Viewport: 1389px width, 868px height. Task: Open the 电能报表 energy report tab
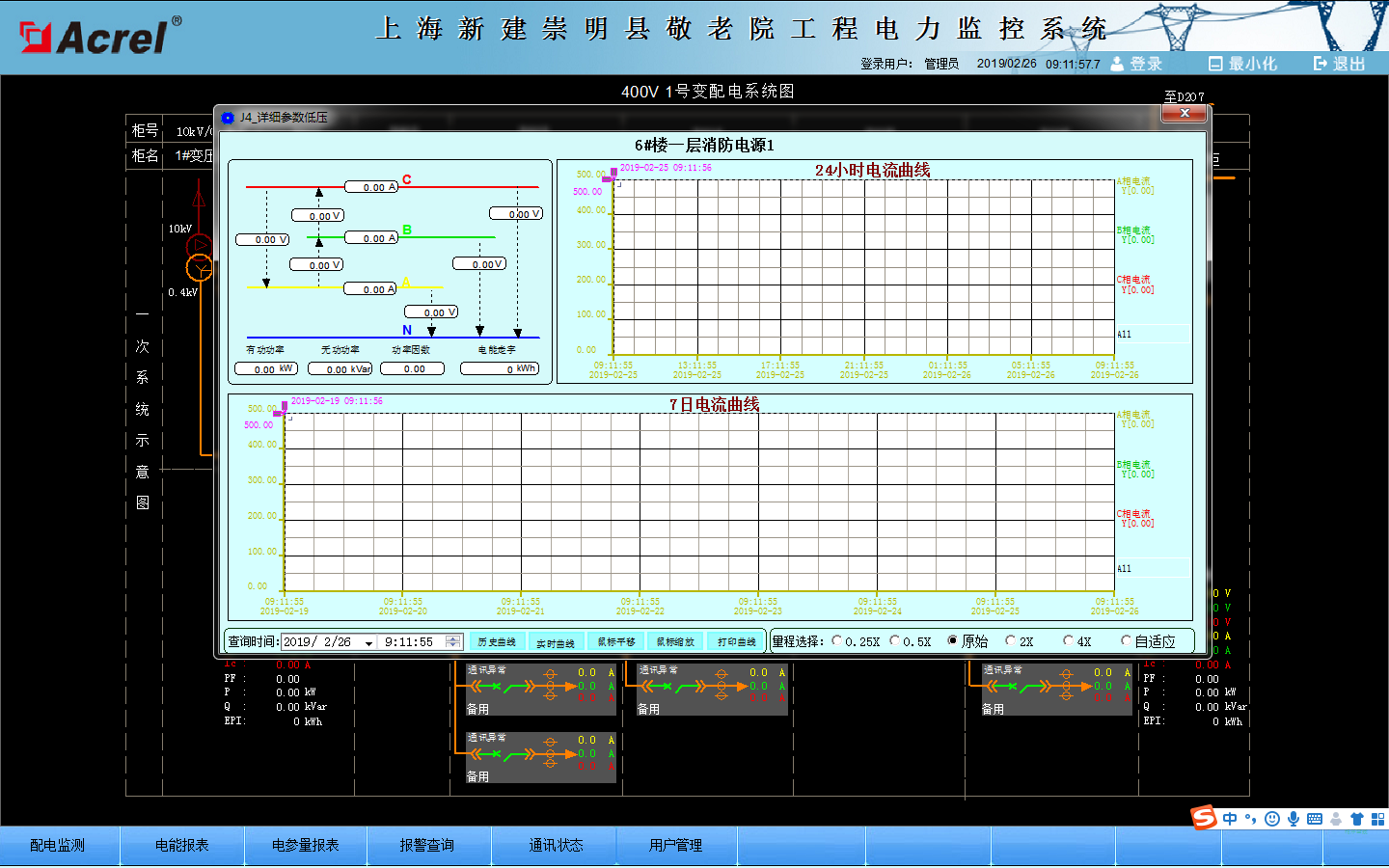181,846
